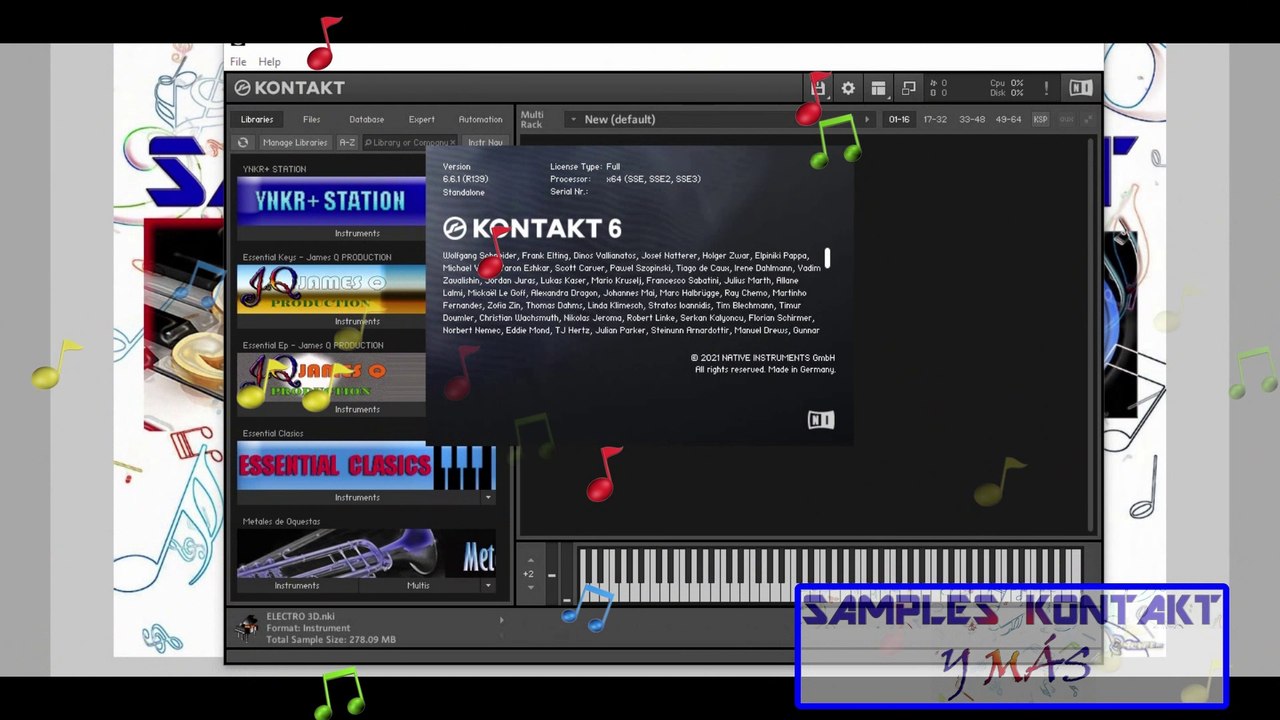
Task: Collapse the rack header arrows icon
Action: (x=1088, y=119)
